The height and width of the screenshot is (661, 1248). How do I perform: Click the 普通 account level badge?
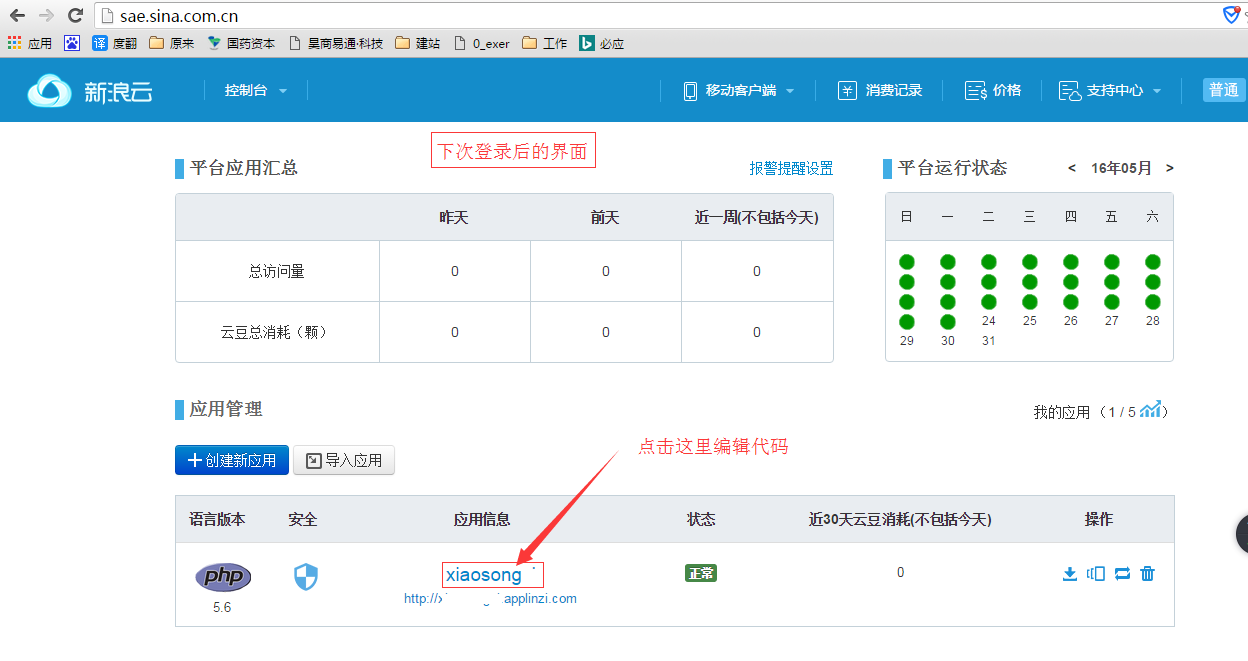pyautogui.click(x=1224, y=90)
